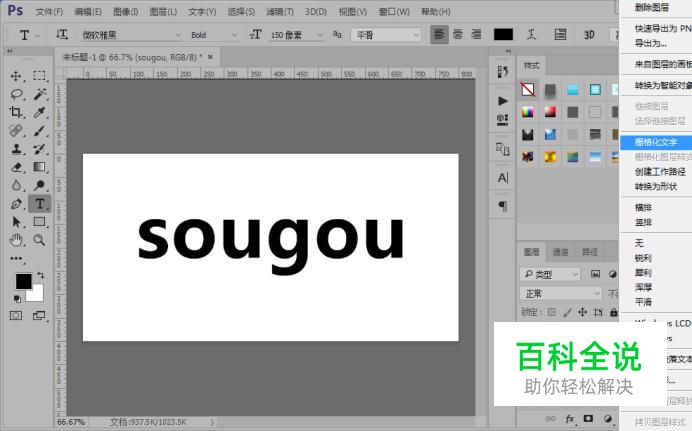This screenshot has height=431, width=692.
Task: Select the Magic Wand tool
Action: [39, 94]
